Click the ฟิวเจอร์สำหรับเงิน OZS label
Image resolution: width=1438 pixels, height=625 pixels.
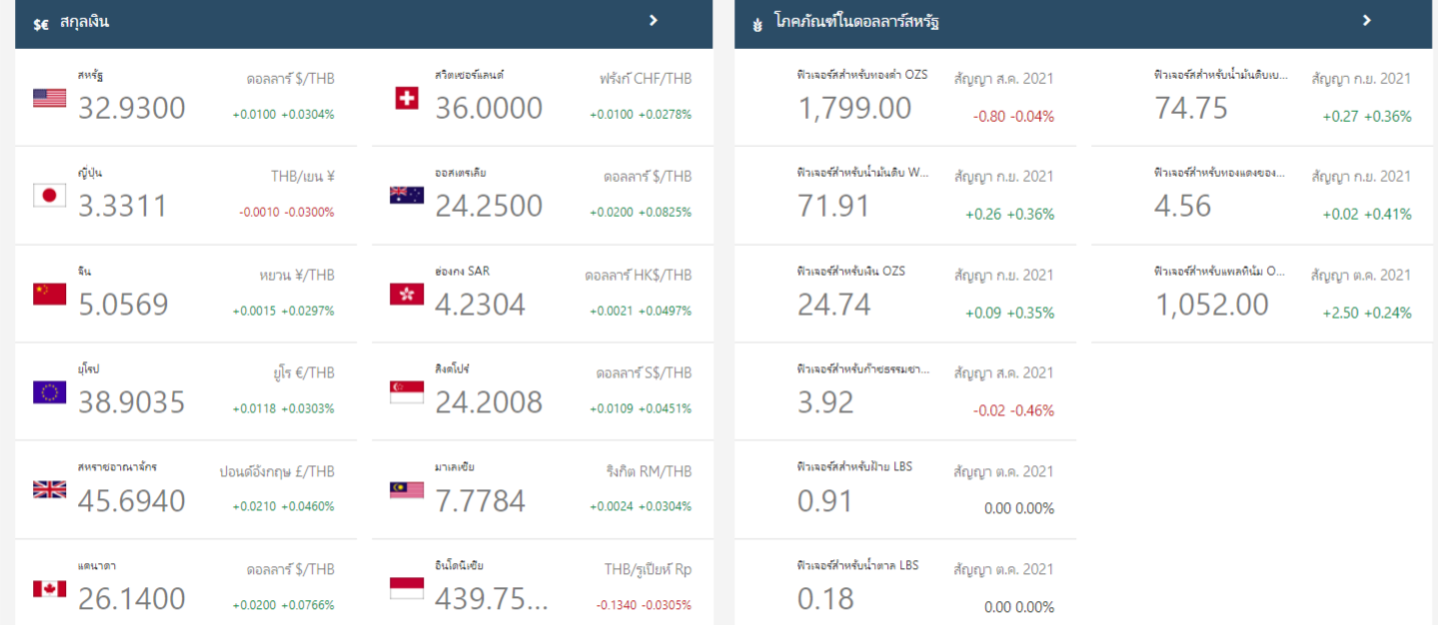(x=851, y=271)
